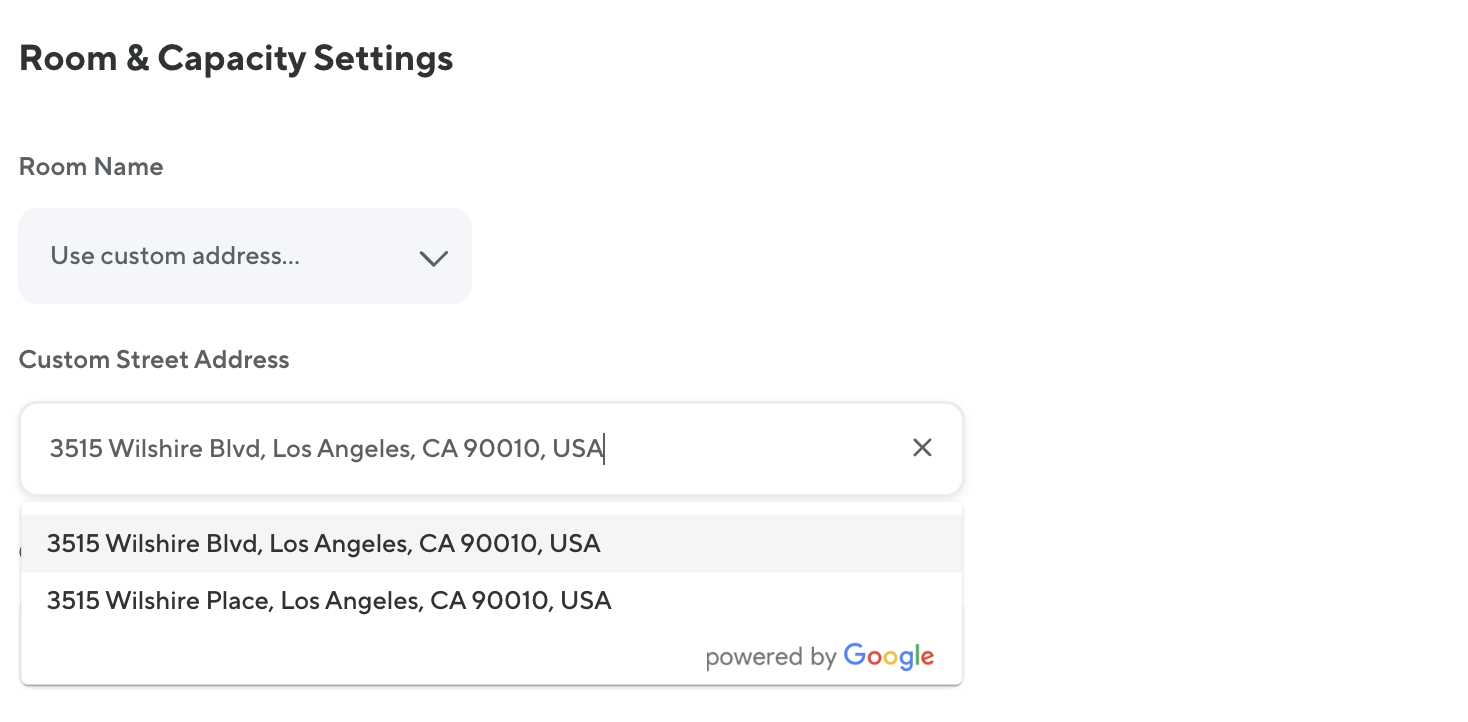Expand the Room Name chevron arrow
This screenshot has height=722, width=1468.
[433, 258]
